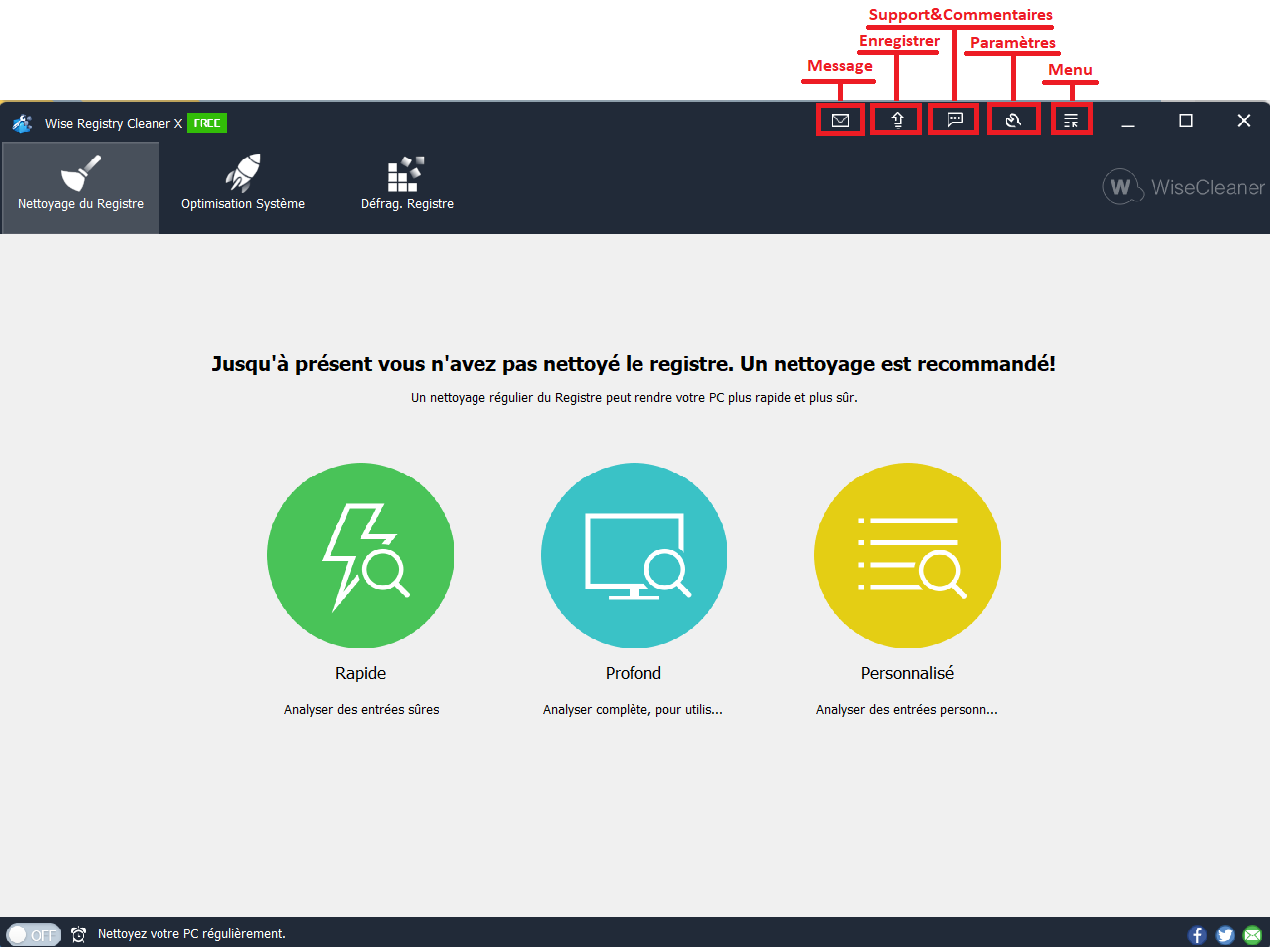Start the Personnalisé scan yellow list icon
The height and width of the screenshot is (952, 1270).
point(907,555)
